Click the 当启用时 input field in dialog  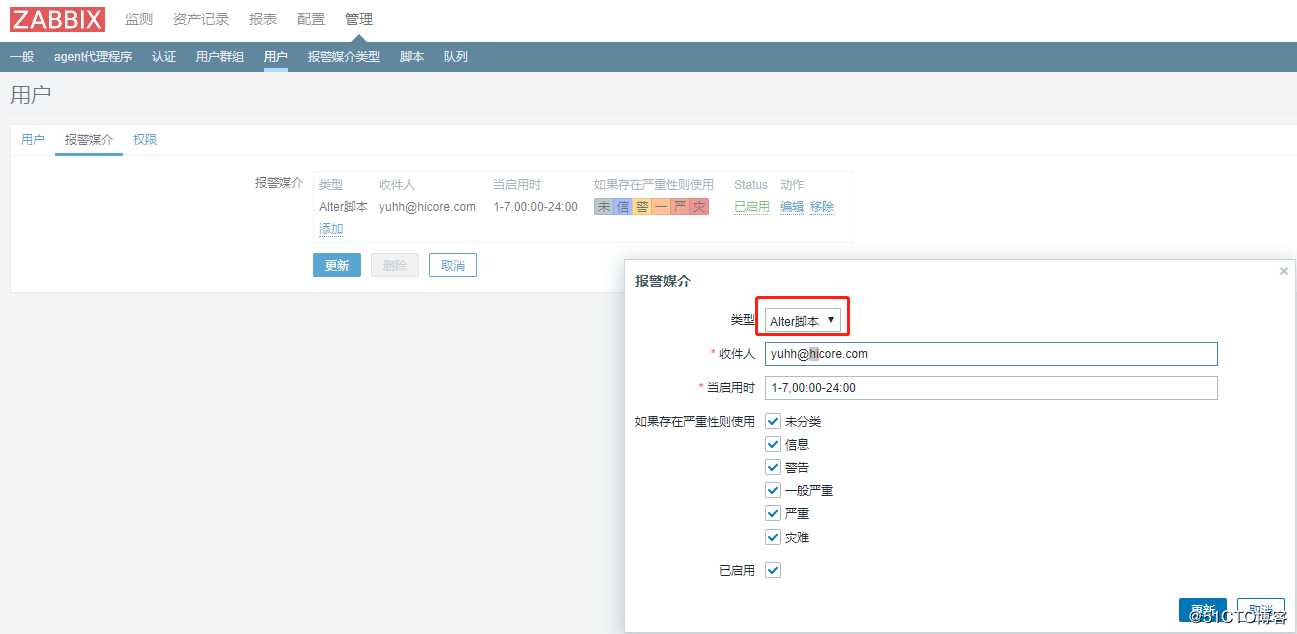(x=991, y=388)
